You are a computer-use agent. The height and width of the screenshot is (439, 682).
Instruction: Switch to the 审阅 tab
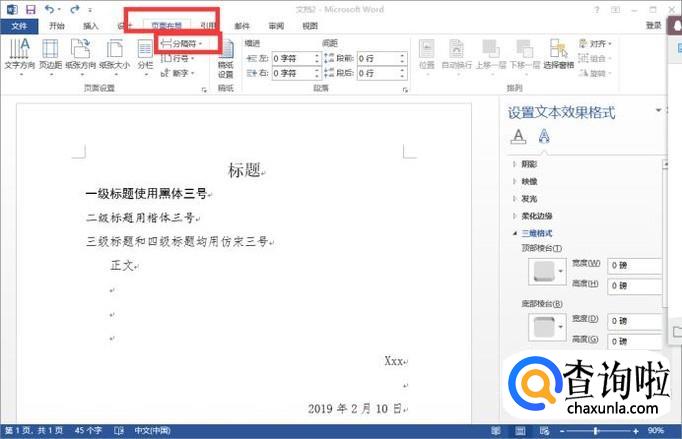pyautogui.click(x=276, y=26)
